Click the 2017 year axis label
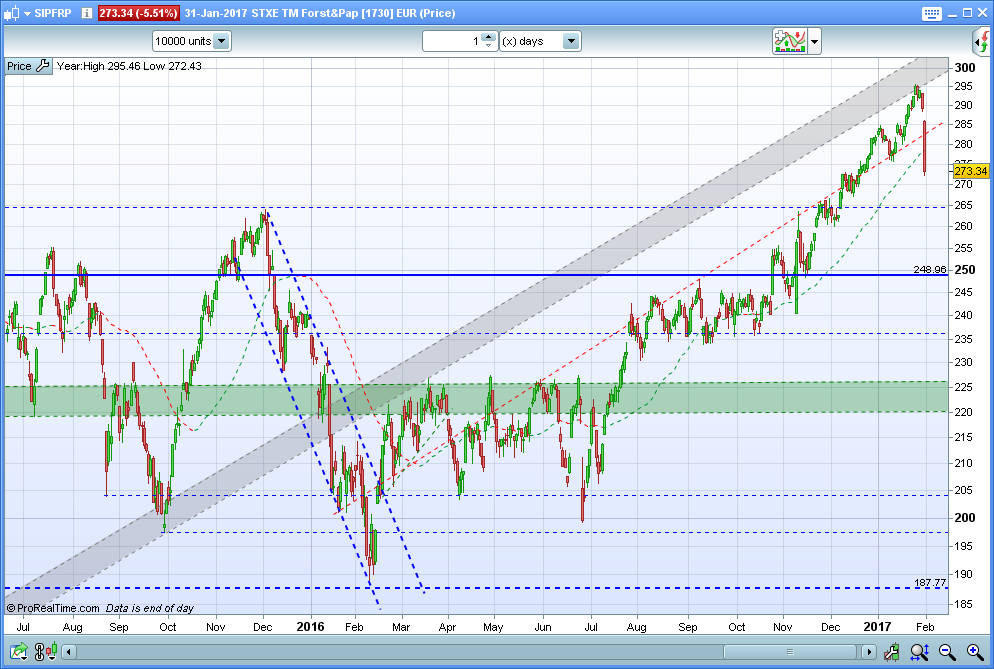This screenshot has height=669, width=994. click(877, 627)
